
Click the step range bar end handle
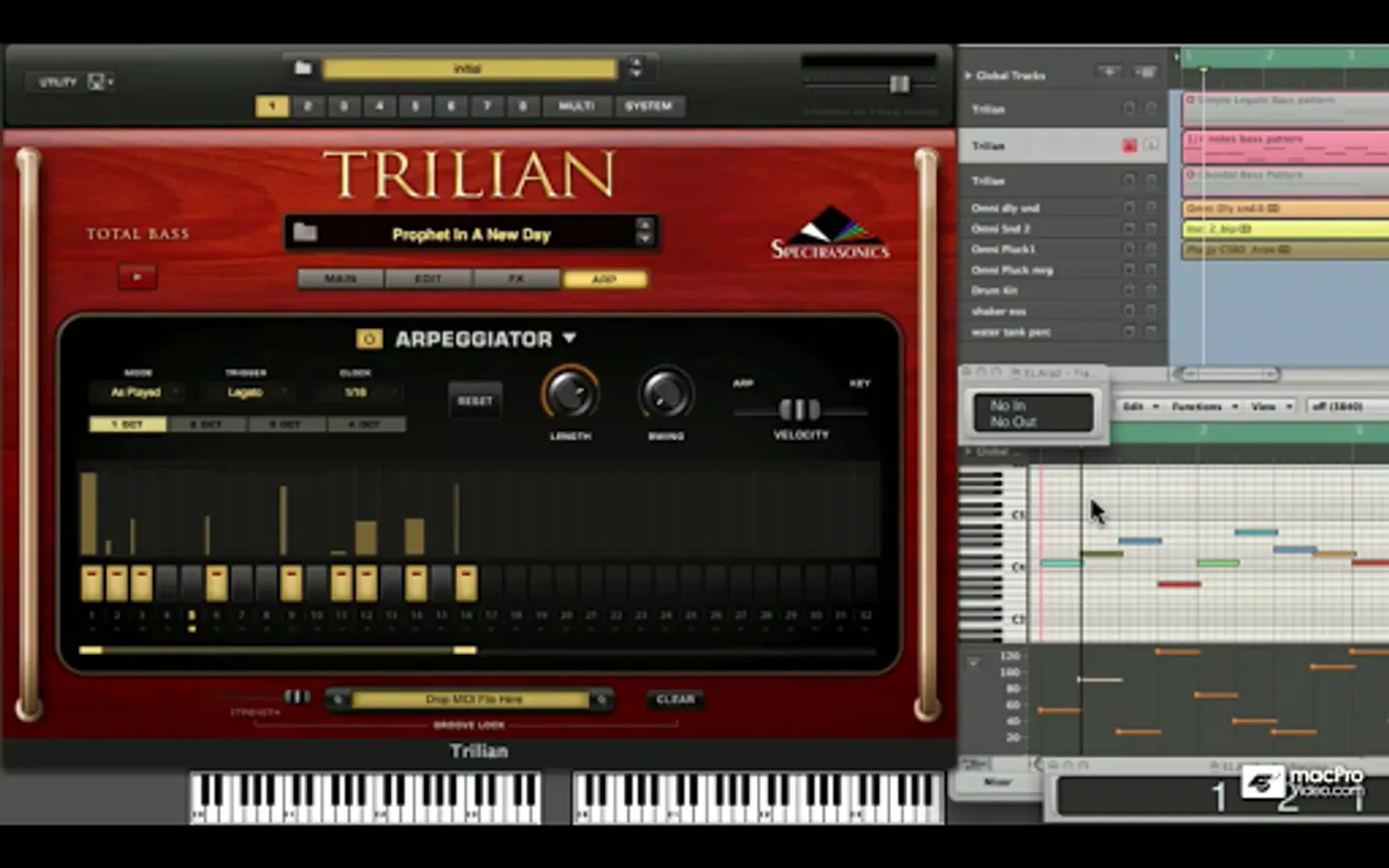pos(465,650)
